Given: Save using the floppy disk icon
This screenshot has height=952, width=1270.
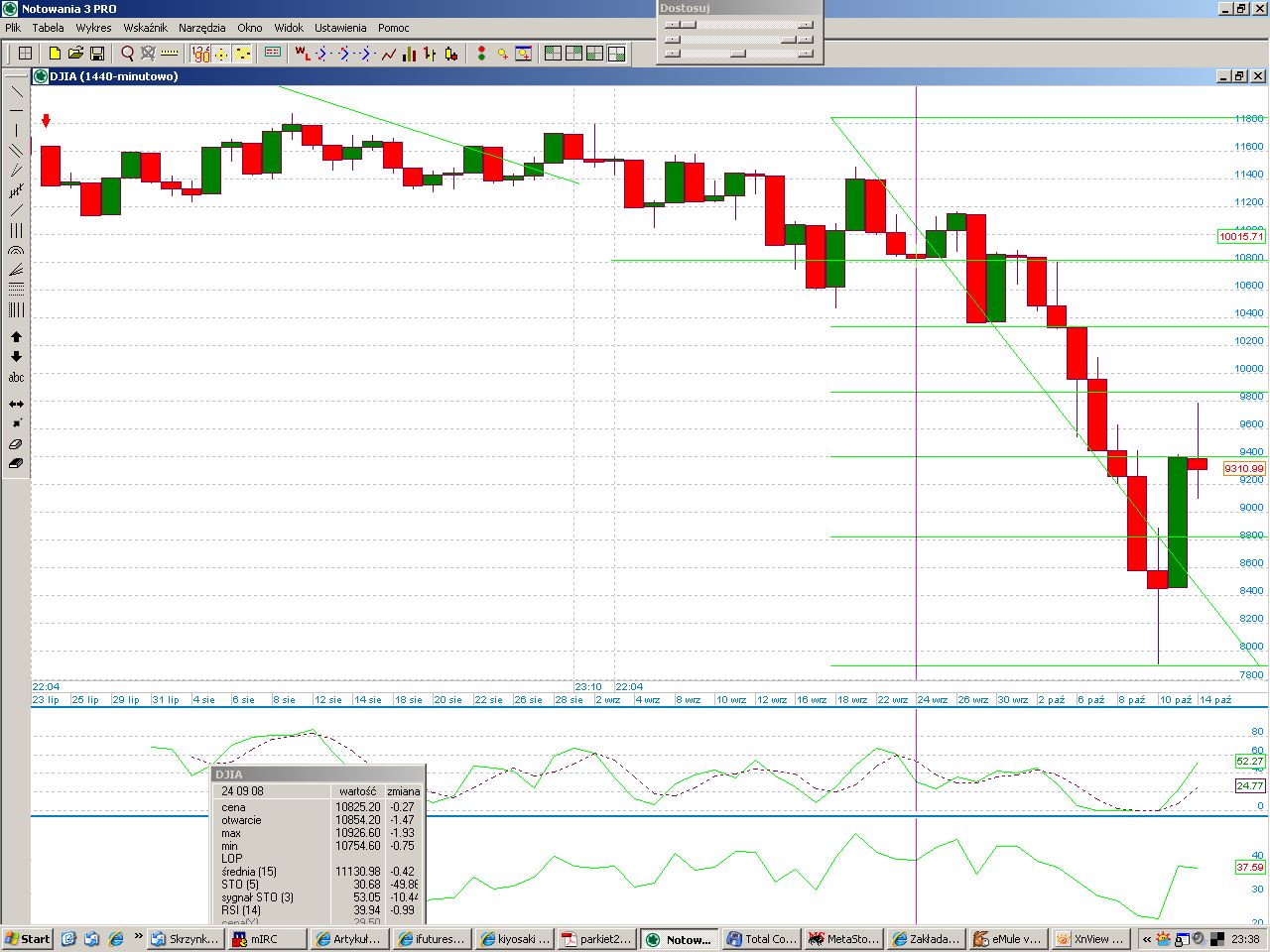Looking at the screenshot, I should coord(97,54).
